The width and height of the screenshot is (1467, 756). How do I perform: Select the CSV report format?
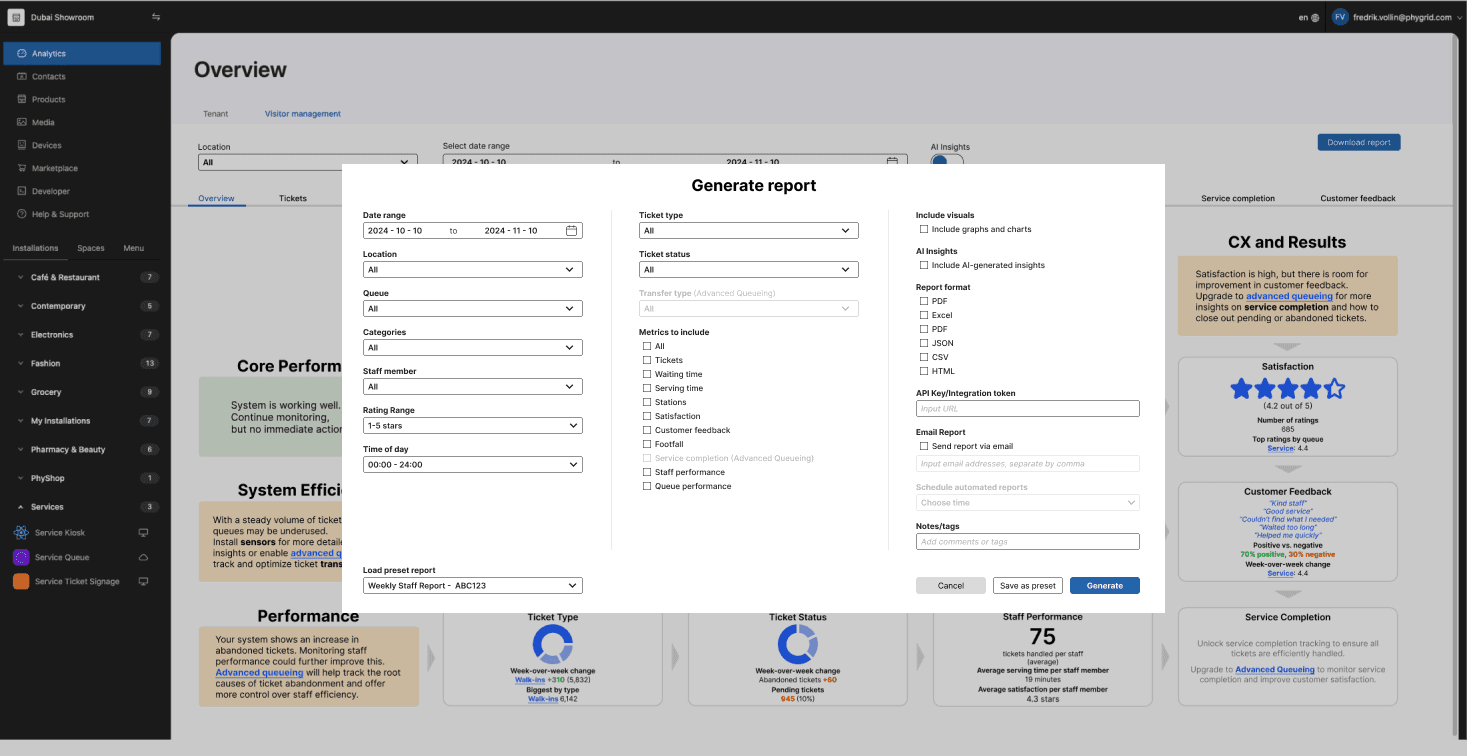924,357
